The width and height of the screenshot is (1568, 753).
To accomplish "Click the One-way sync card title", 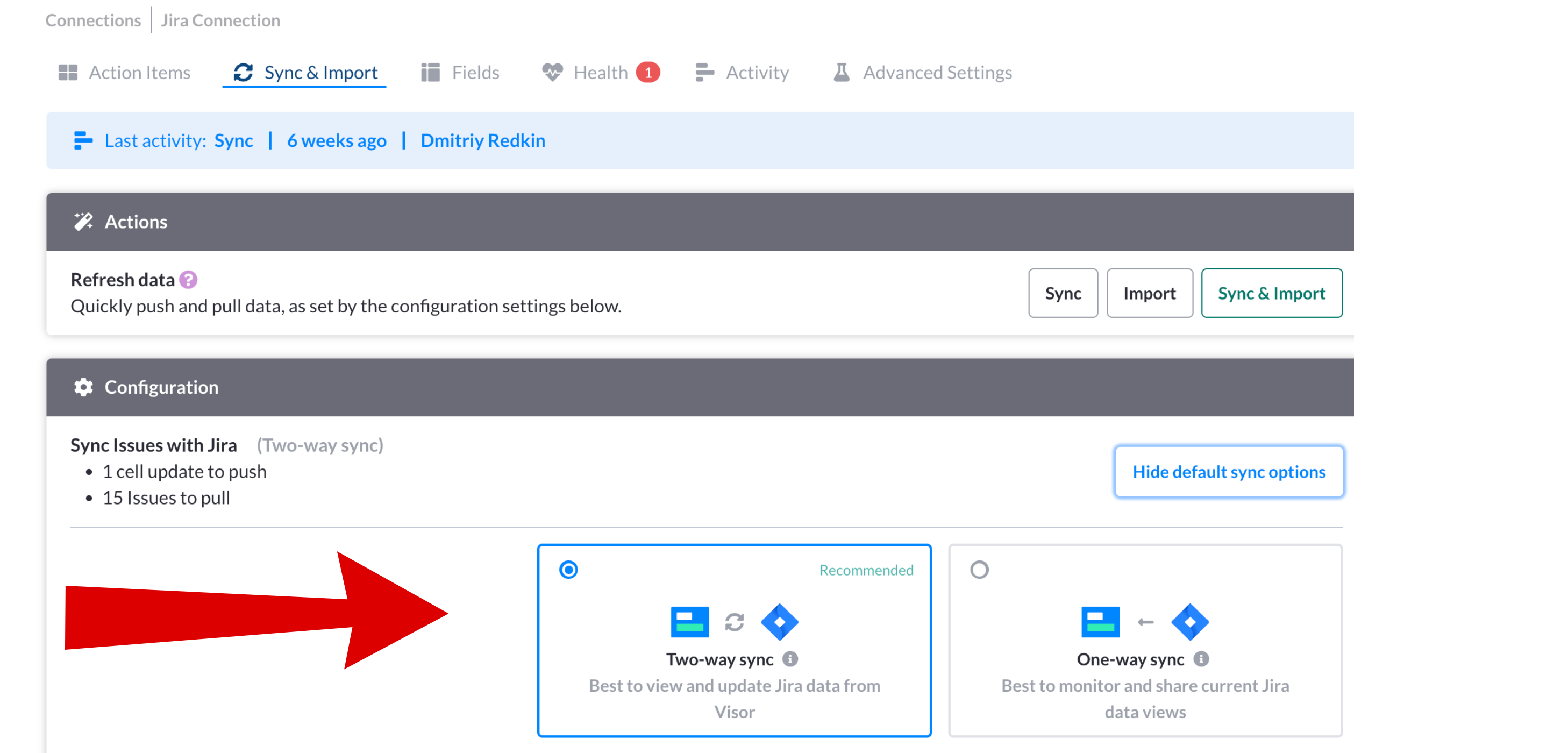I will coord(1130,659).
